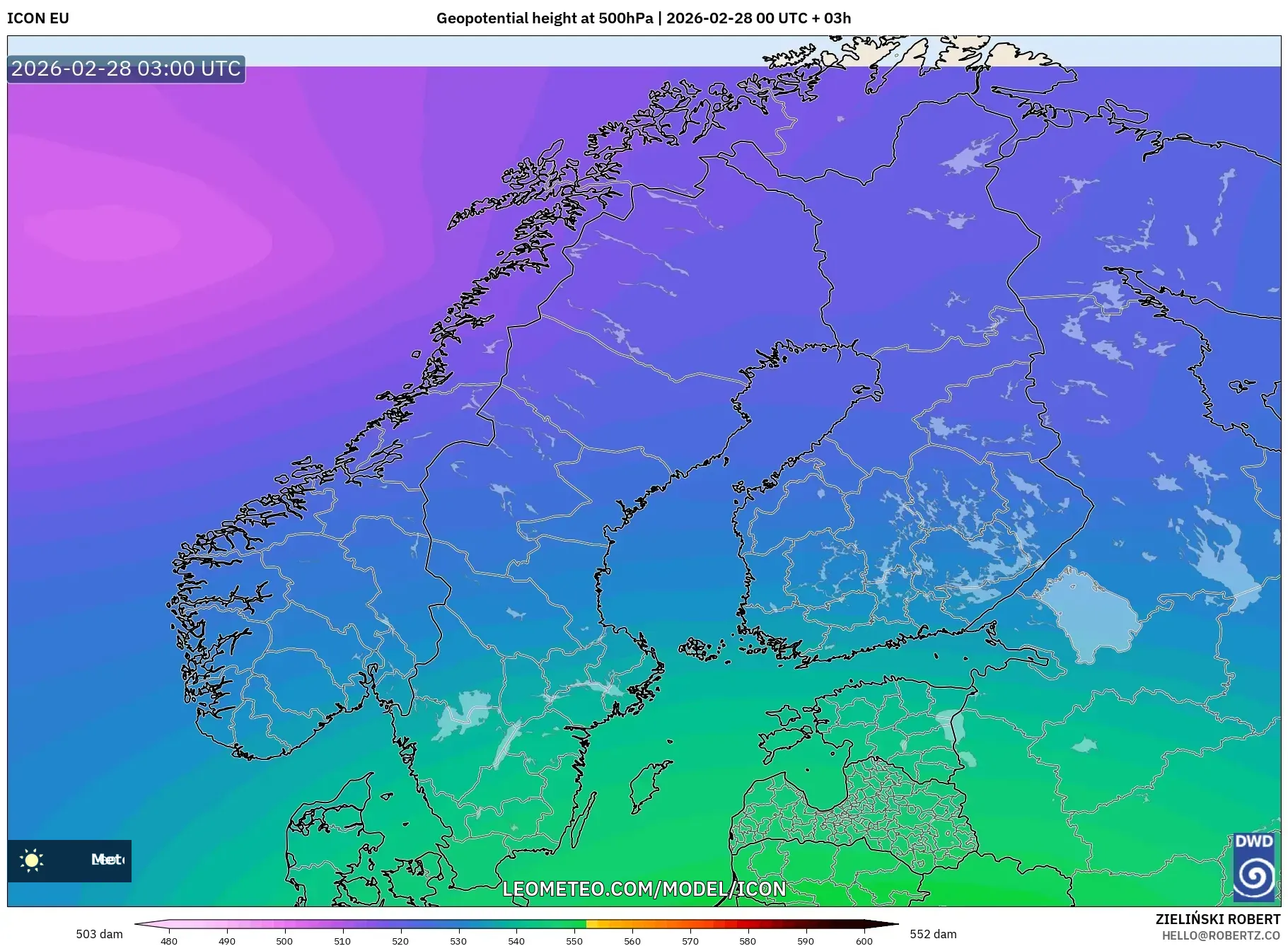
Task: Toggle the 2026-02-28 03:00 UTC timestamp overlay
Action: click(126, 69)
